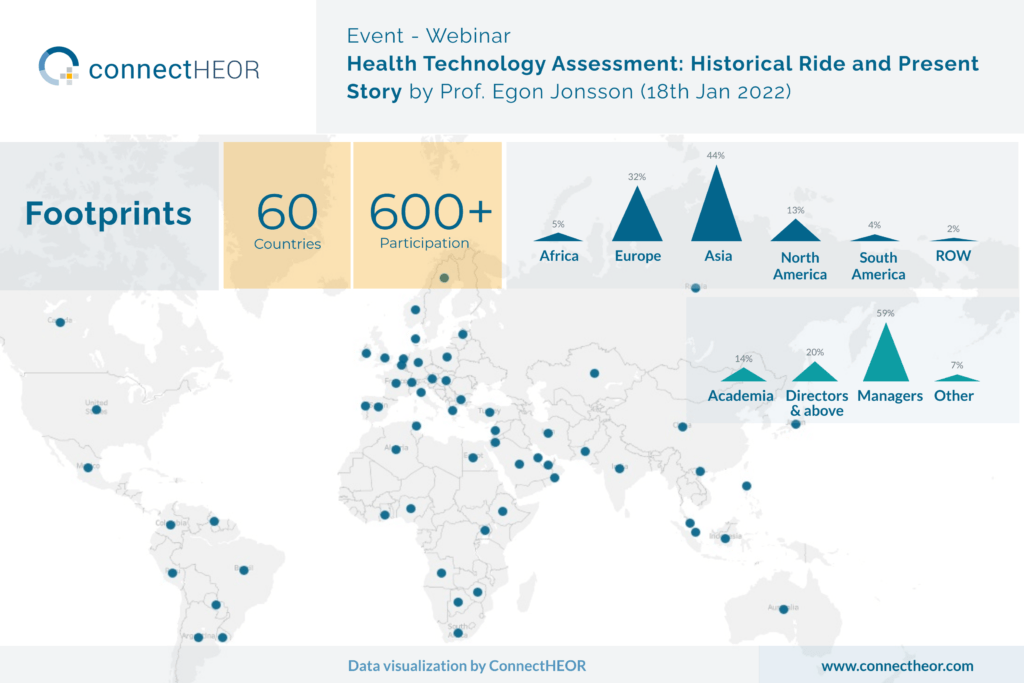Select the North America 13% triangle
The image size is (1024, 683).
click(x=796, y=232)
